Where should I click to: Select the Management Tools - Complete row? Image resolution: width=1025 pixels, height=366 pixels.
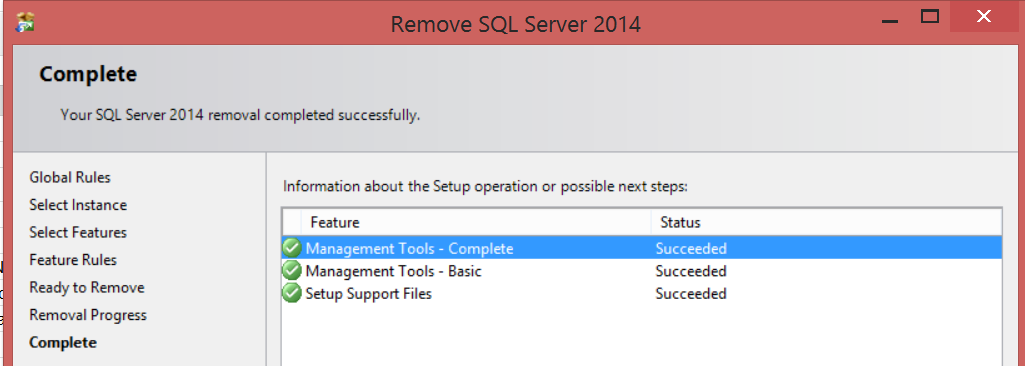coord(642,248)
